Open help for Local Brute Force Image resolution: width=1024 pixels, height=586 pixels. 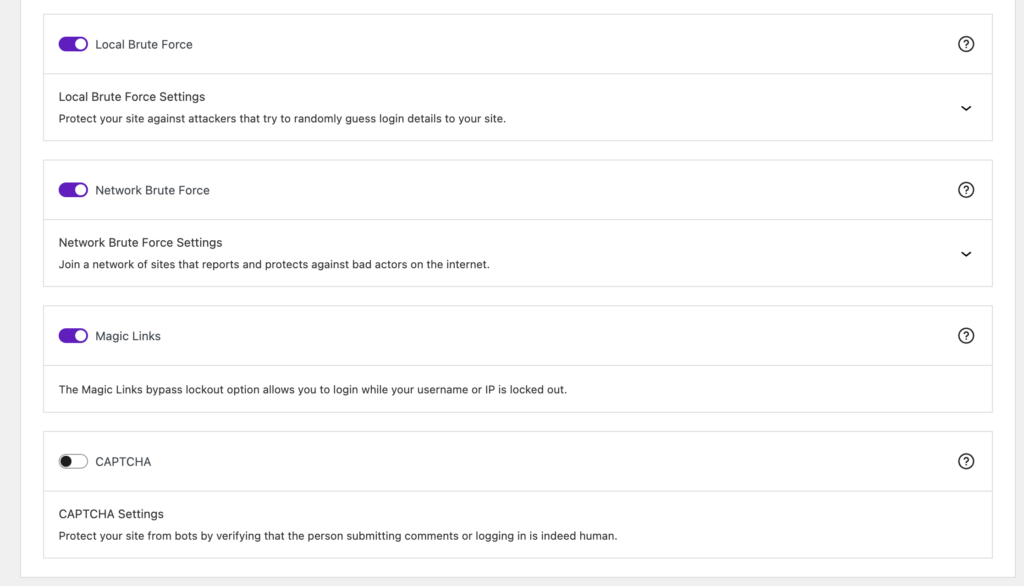coord(965,44)
